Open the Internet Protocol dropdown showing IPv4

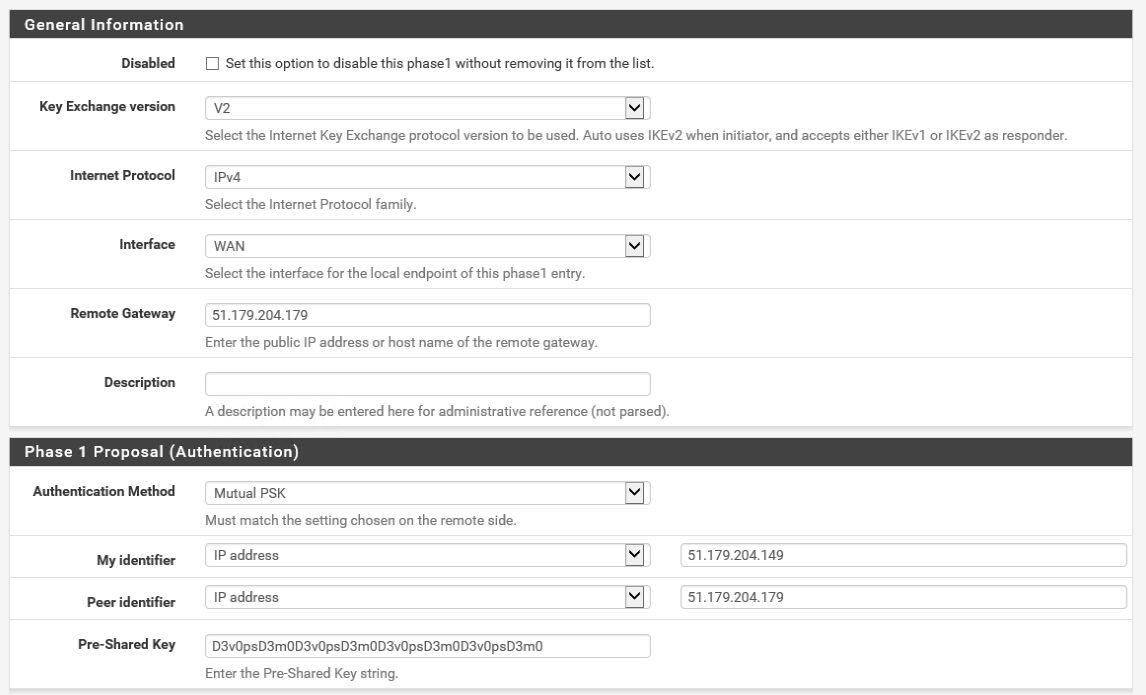click(x=427, y=176)
